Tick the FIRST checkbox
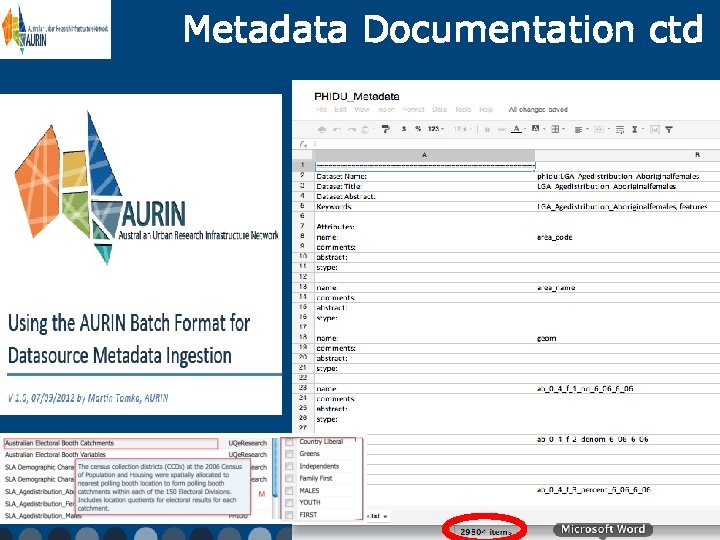Viewport: 720px width, 540px height. pos(289,515)
